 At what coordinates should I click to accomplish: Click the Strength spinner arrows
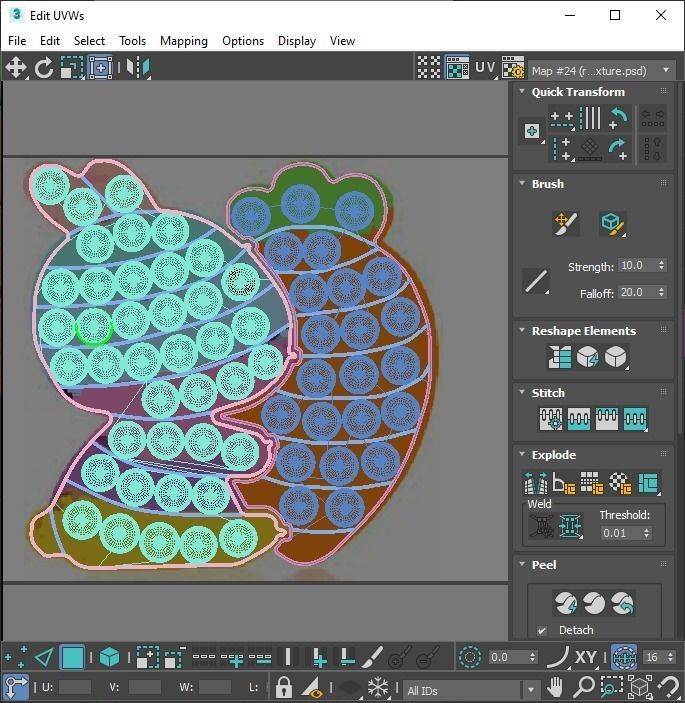tap(661, 265)
